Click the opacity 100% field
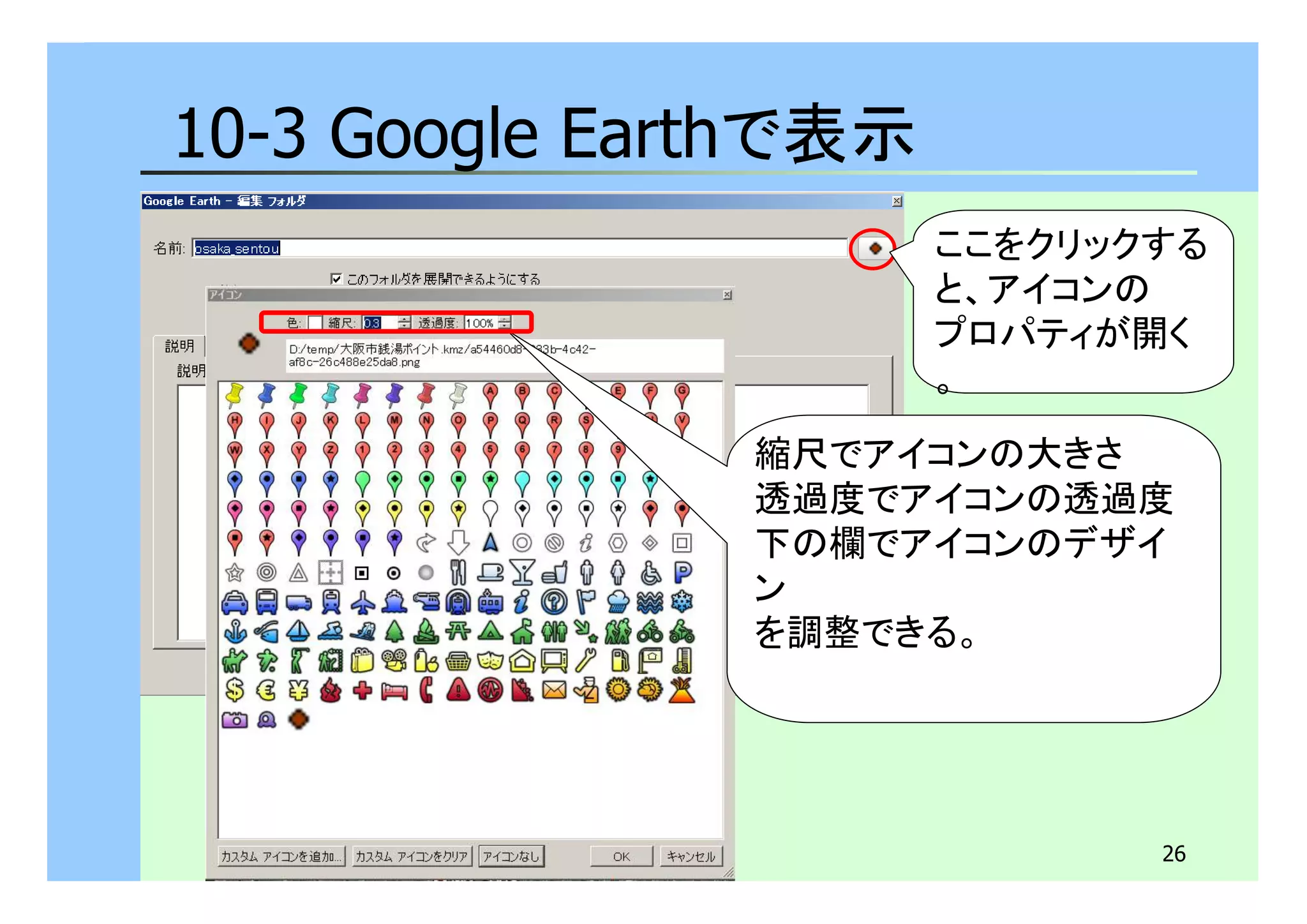 click(481, 323)
